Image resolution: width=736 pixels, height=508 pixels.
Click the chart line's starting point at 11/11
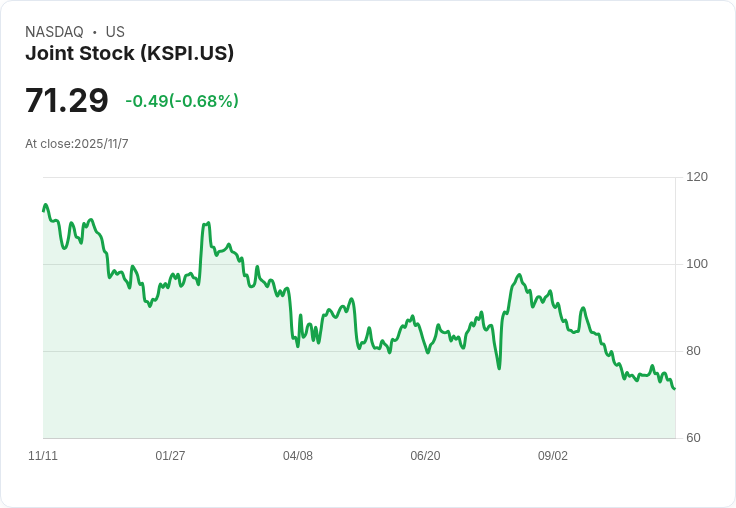pos(44,210)
